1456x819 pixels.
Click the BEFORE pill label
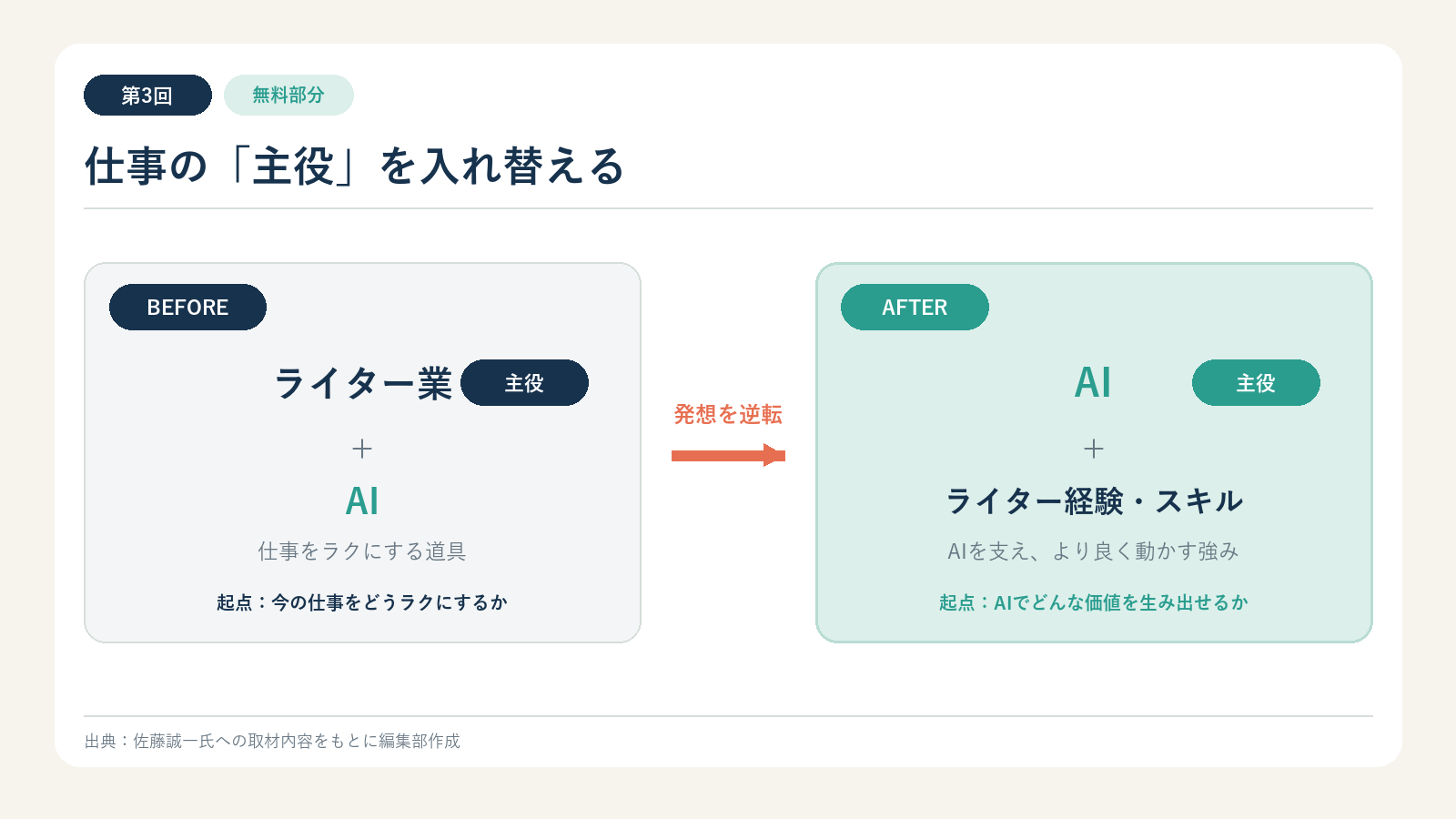[x=187, y=308]
